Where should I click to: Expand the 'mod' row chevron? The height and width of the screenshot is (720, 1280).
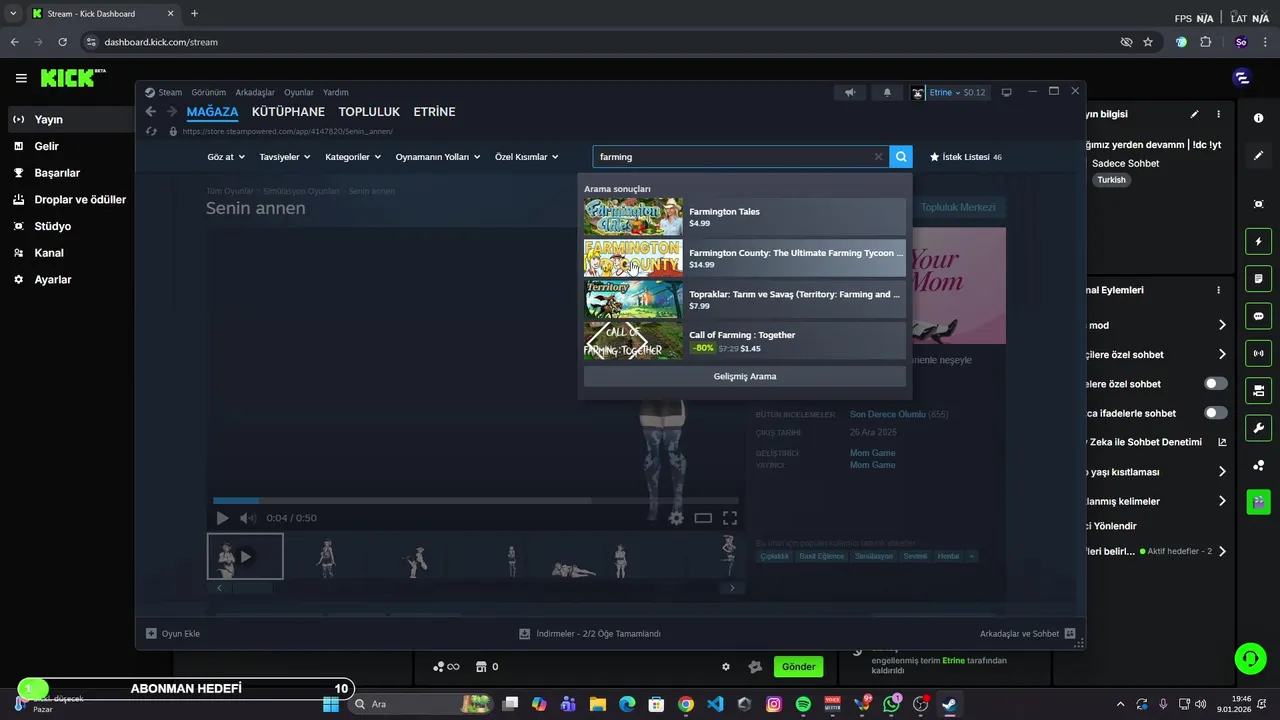pos(1221,325)
